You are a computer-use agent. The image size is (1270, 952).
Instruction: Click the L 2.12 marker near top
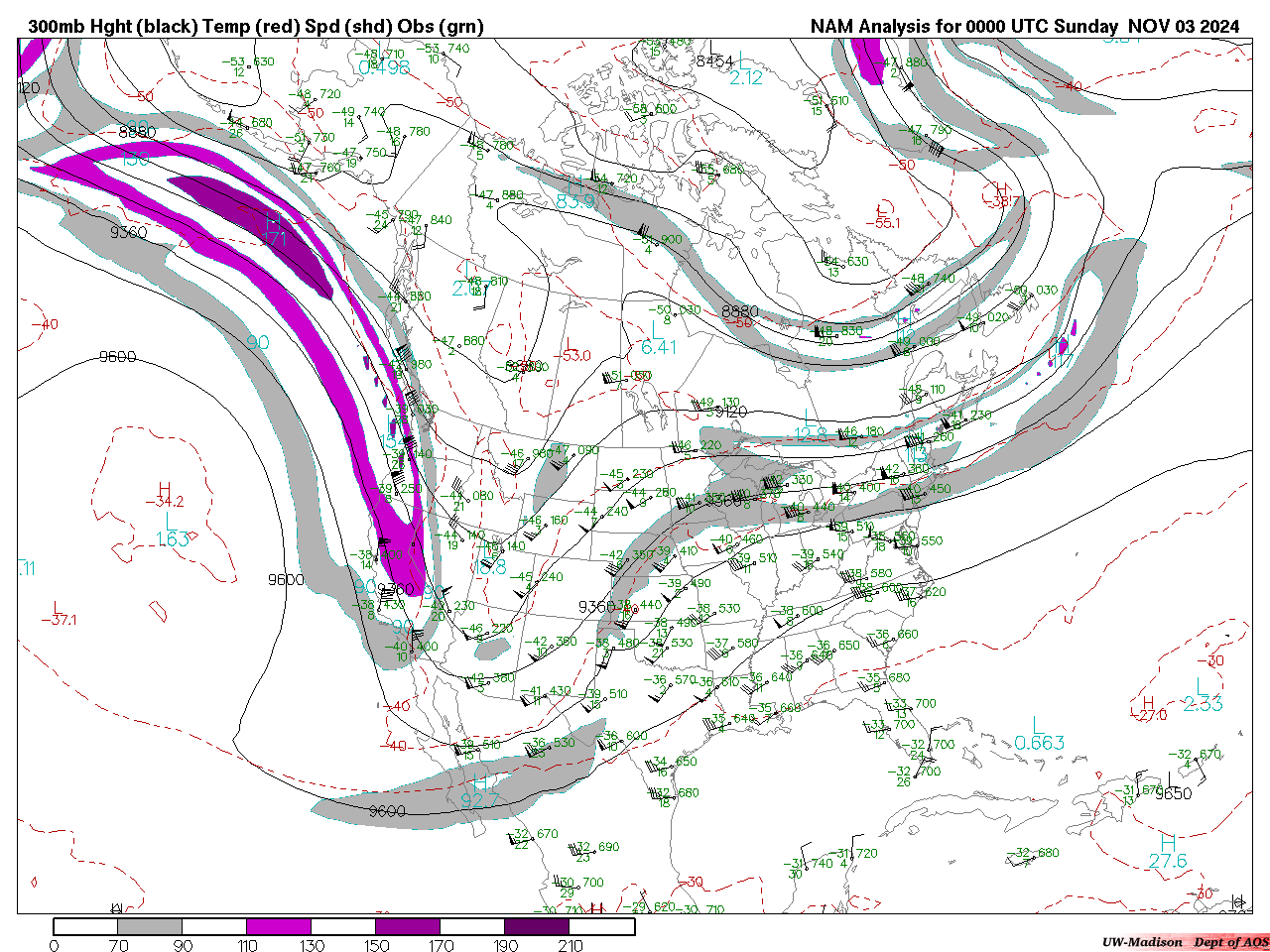click(745, 70)
